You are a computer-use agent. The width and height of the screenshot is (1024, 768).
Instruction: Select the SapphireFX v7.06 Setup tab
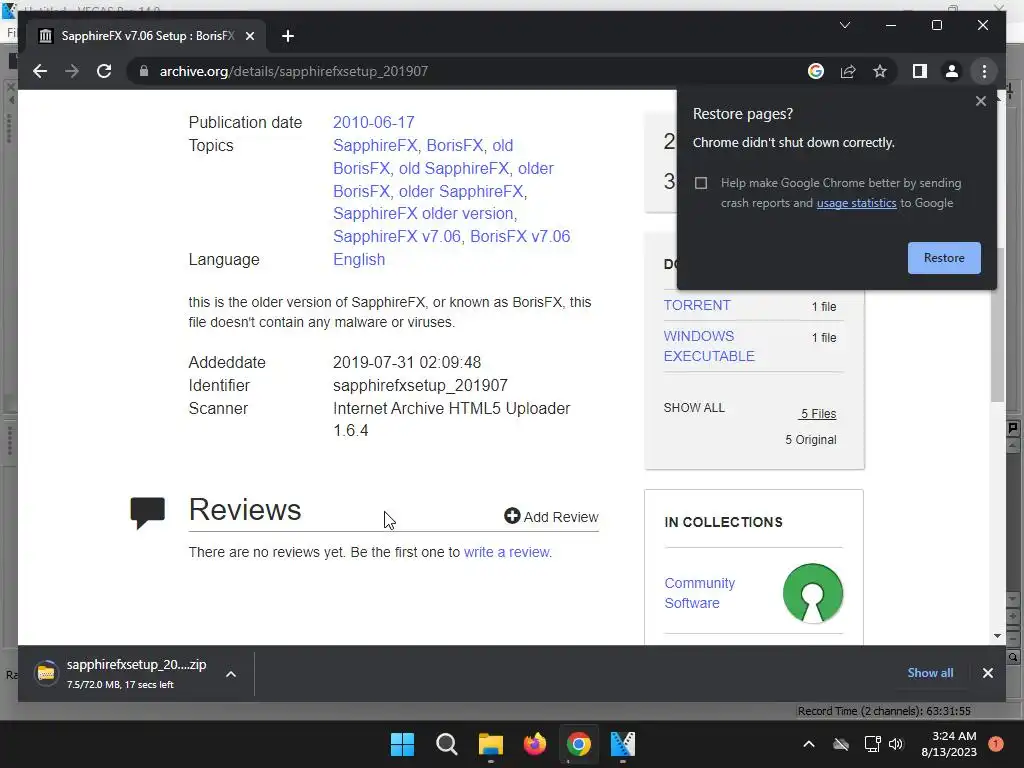(146, 36)
